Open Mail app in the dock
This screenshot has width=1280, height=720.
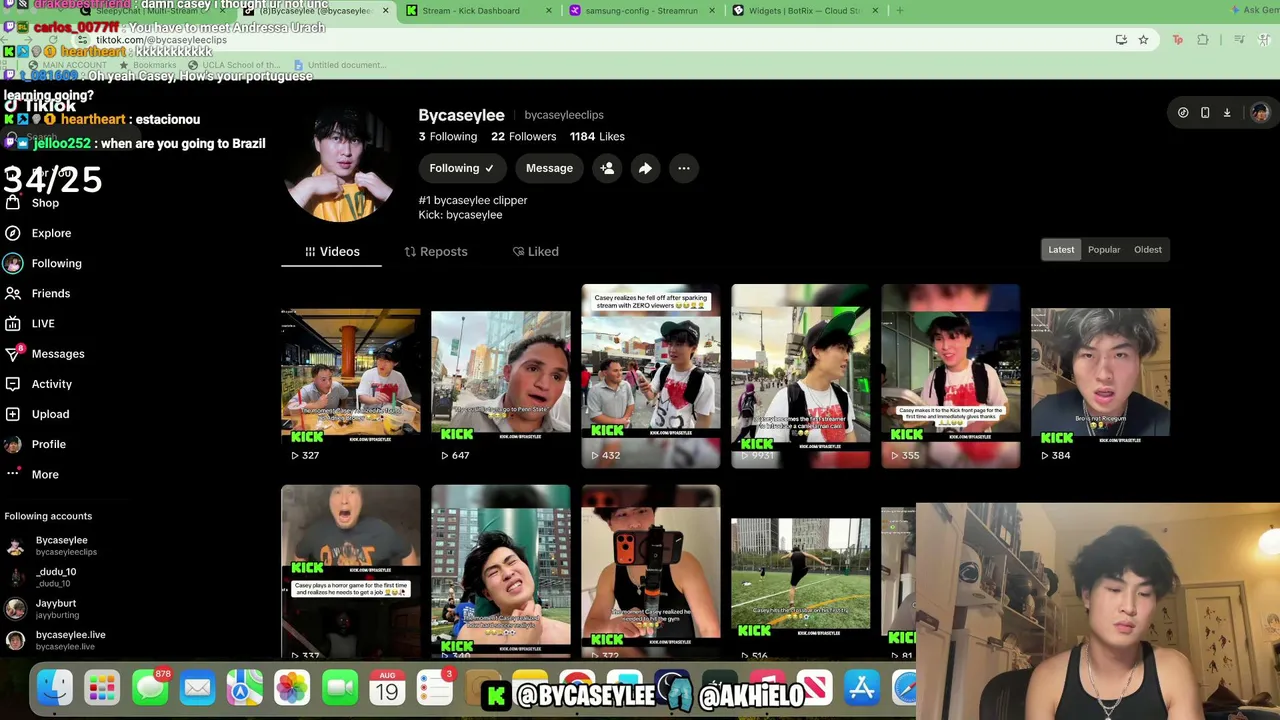pyautogui.click(x=197, y=688)
